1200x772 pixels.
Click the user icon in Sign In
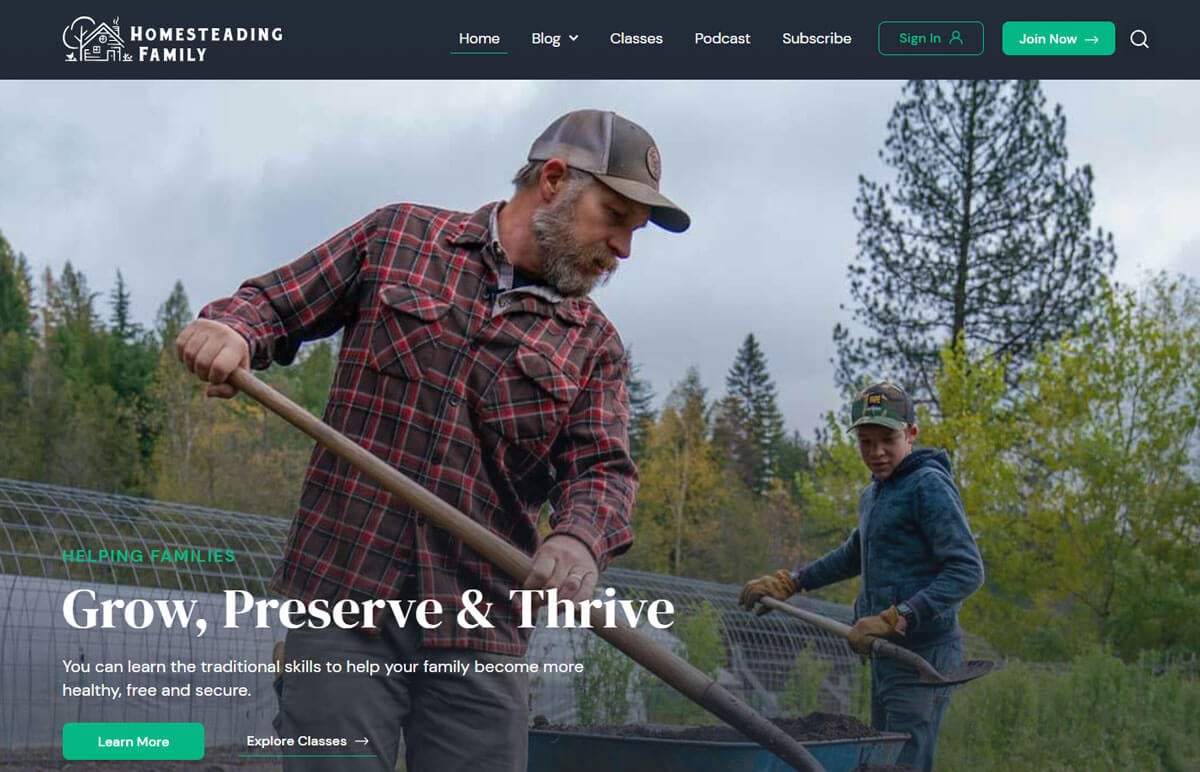coord(956,38)
